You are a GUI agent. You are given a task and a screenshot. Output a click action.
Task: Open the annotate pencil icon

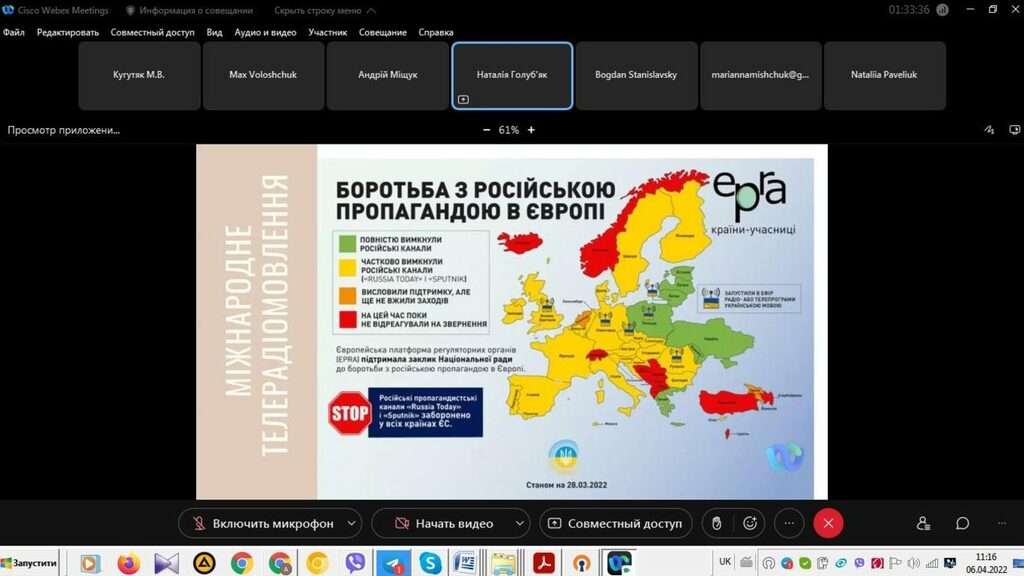pyautogui.click(x=989, y=130)
